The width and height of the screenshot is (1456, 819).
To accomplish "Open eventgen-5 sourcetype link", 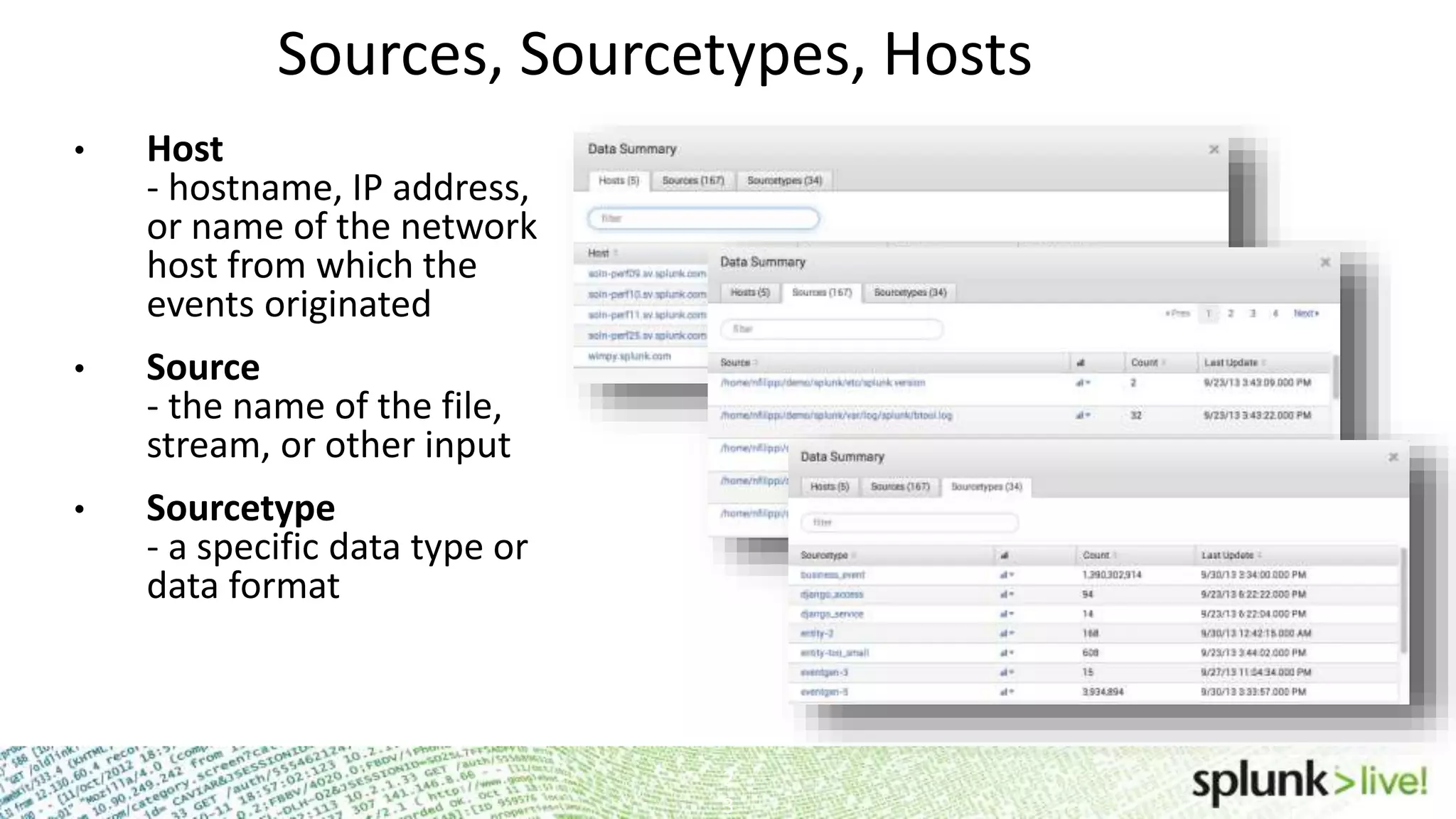I will tap(824, 692).
